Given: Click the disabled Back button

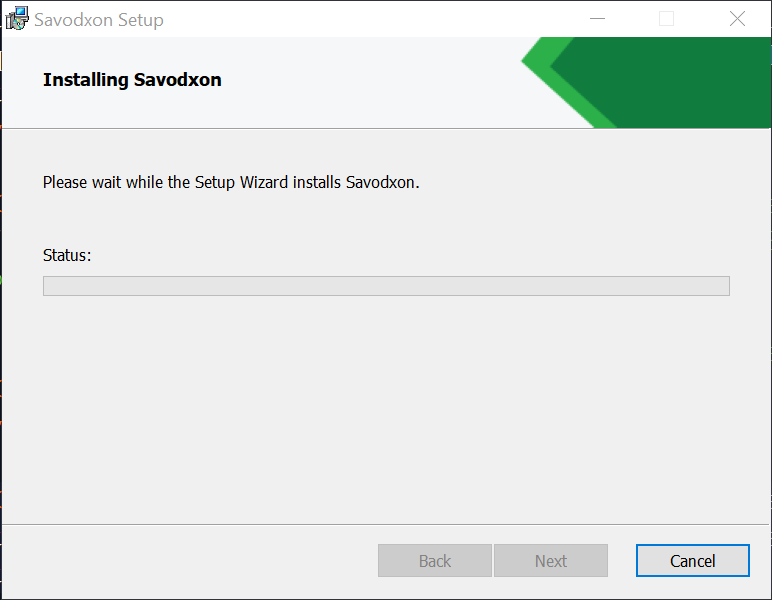Looking at the screenshot, I should pos(434,561).
